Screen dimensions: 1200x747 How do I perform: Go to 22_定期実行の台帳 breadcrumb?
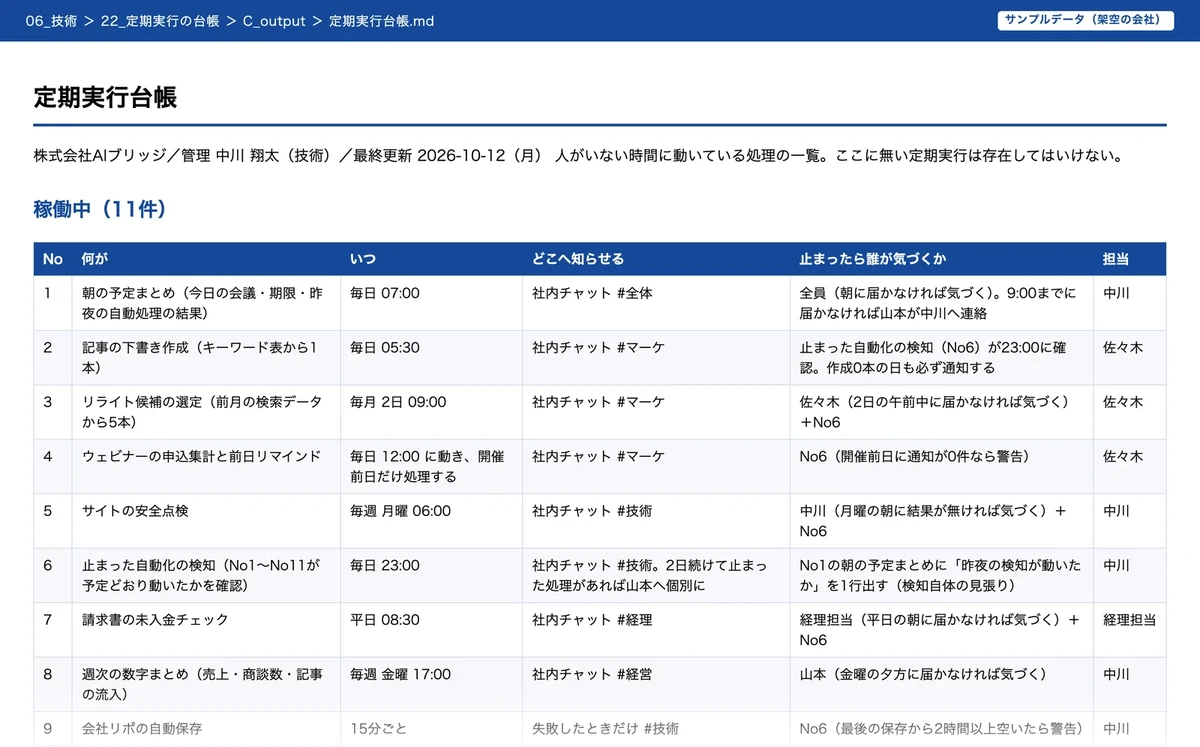[160, 21]
